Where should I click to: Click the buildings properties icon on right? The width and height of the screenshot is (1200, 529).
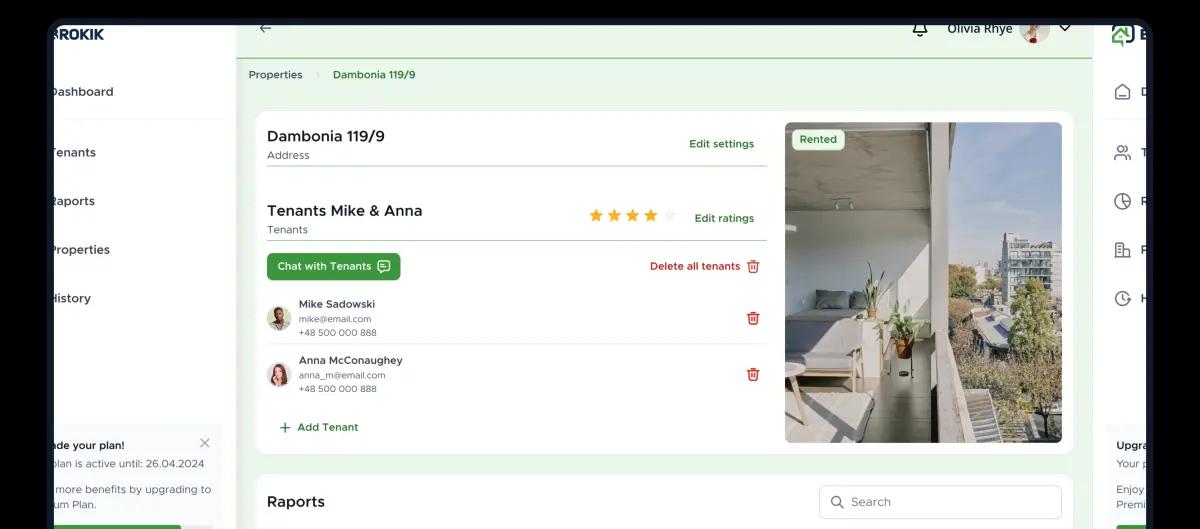[x=1122, y=250]
